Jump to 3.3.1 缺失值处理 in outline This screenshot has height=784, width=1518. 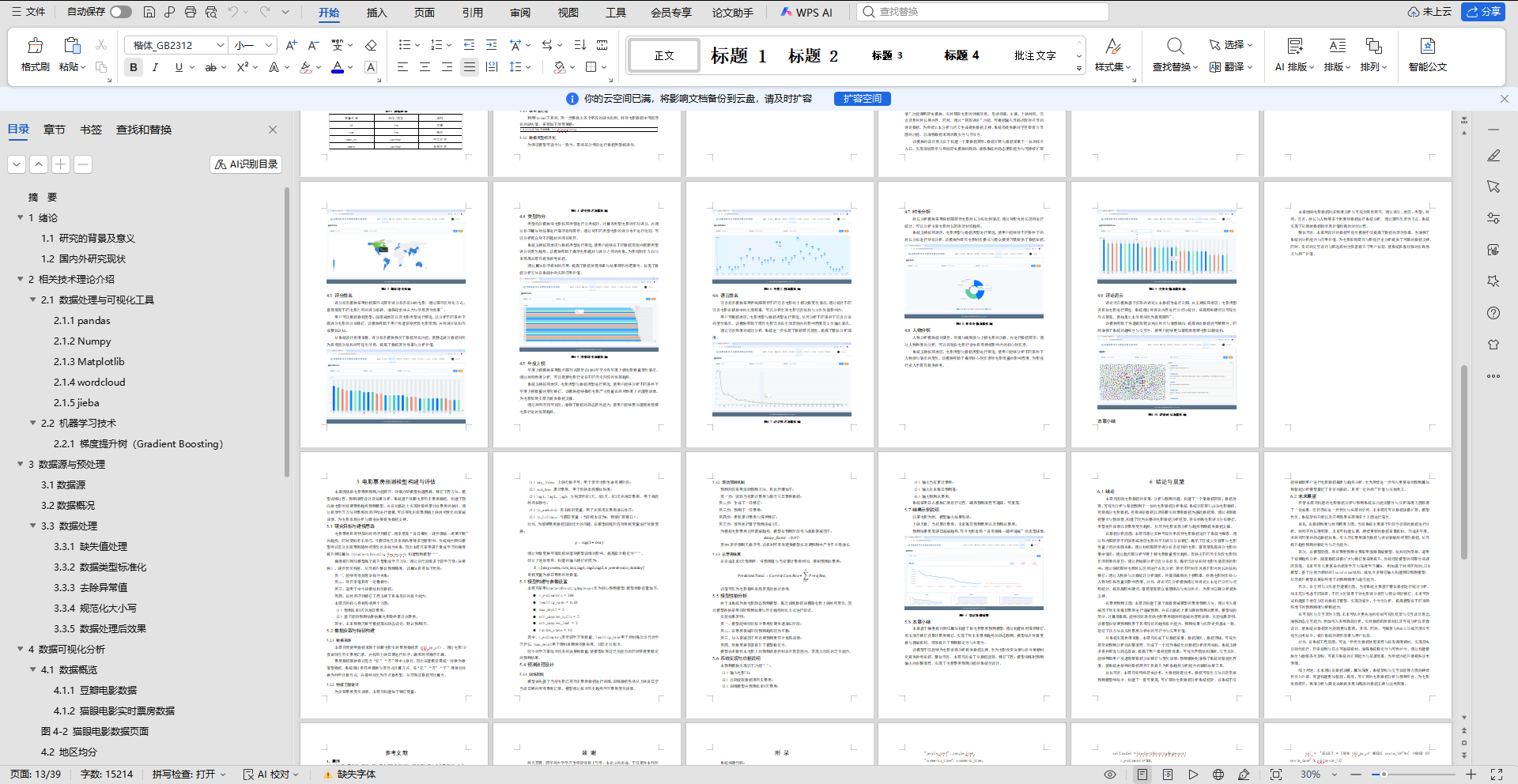(90, 546)
